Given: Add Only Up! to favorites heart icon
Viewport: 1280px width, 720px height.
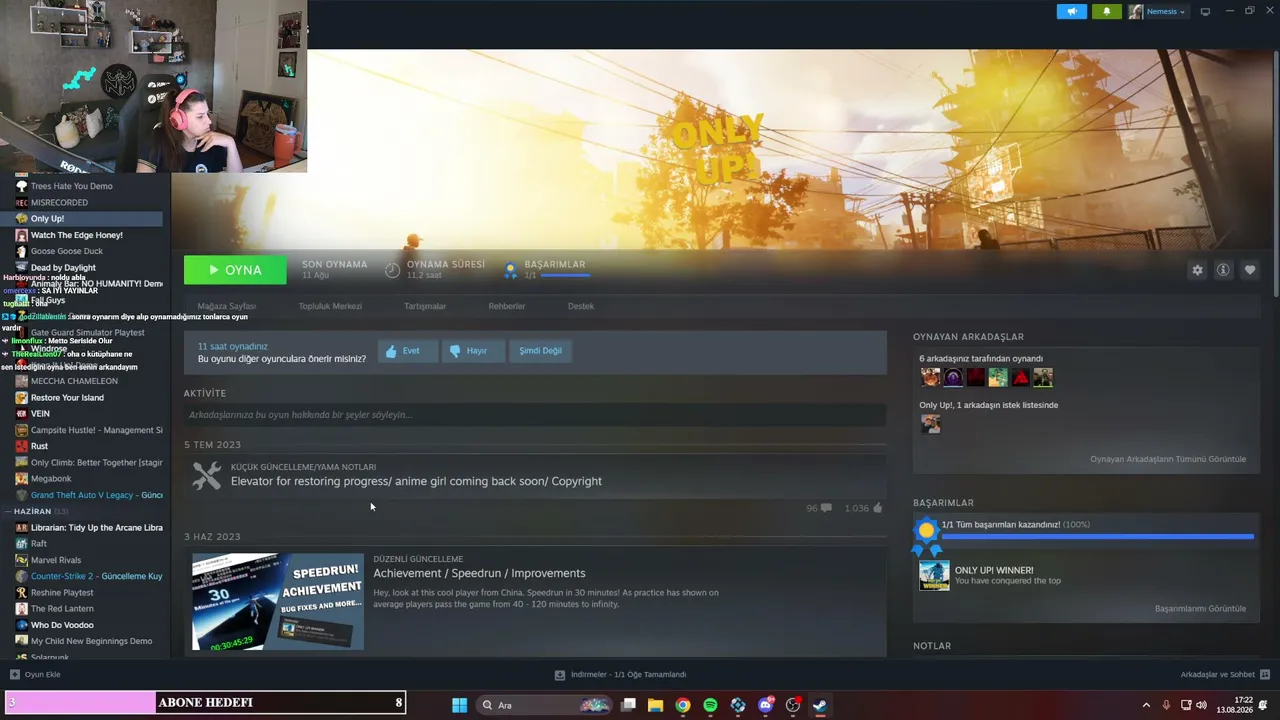Looking at the screenshot, I should [1250, 270].
